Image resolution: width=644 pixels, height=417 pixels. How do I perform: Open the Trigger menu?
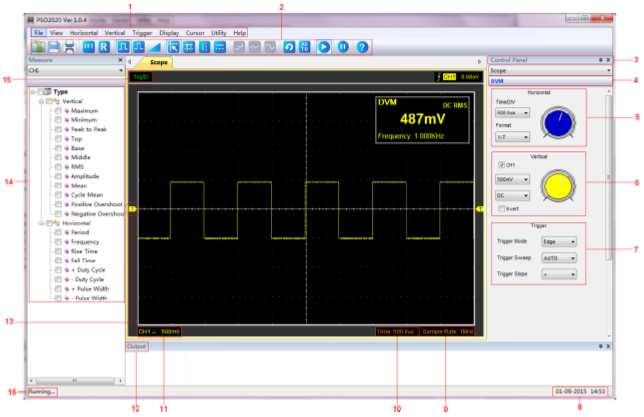pyautogui.click(x=142, y=32)
